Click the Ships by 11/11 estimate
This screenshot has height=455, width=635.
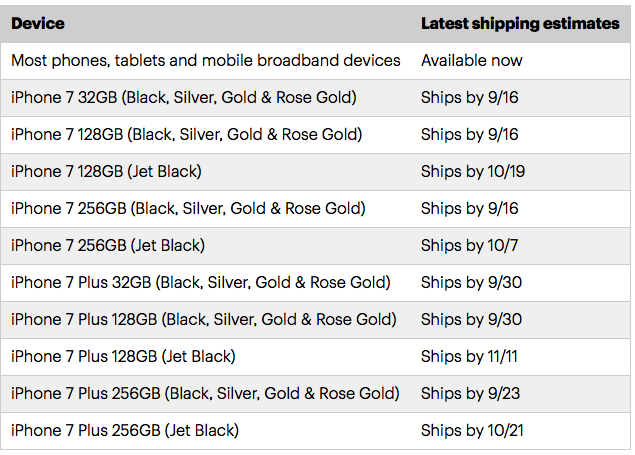tap(469, 356)
